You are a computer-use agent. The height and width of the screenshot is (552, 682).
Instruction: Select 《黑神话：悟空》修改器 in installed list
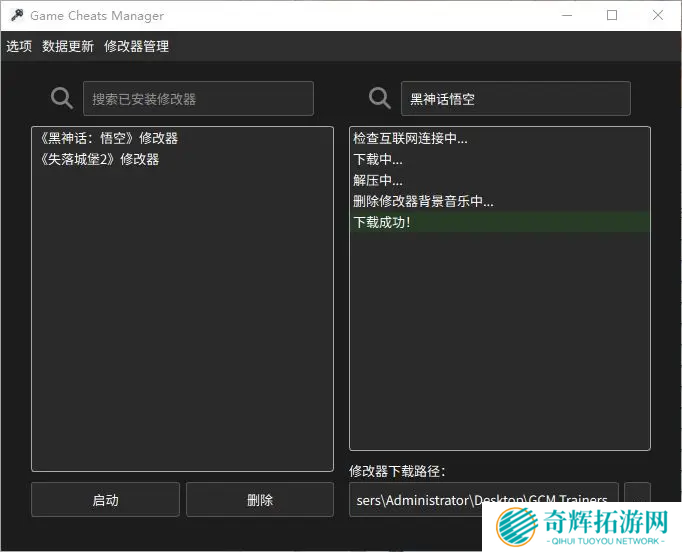coord(108,138)
